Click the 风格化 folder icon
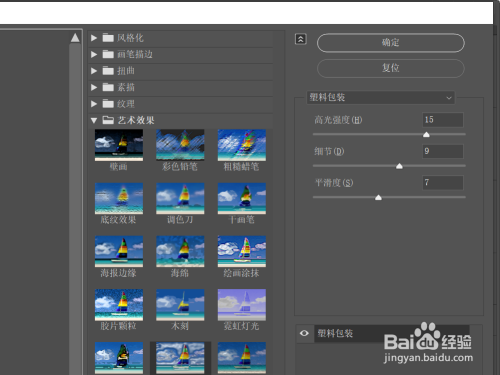Screen dimensions: 500x375 click(108, 38)
